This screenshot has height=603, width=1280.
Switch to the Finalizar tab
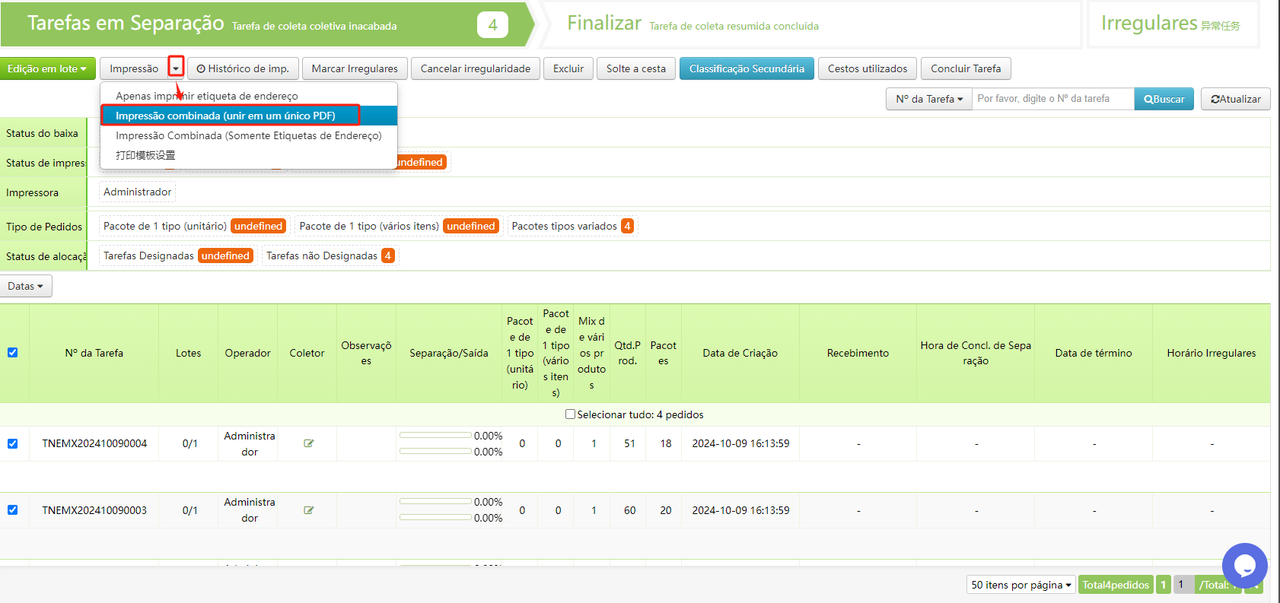point(605,24)
